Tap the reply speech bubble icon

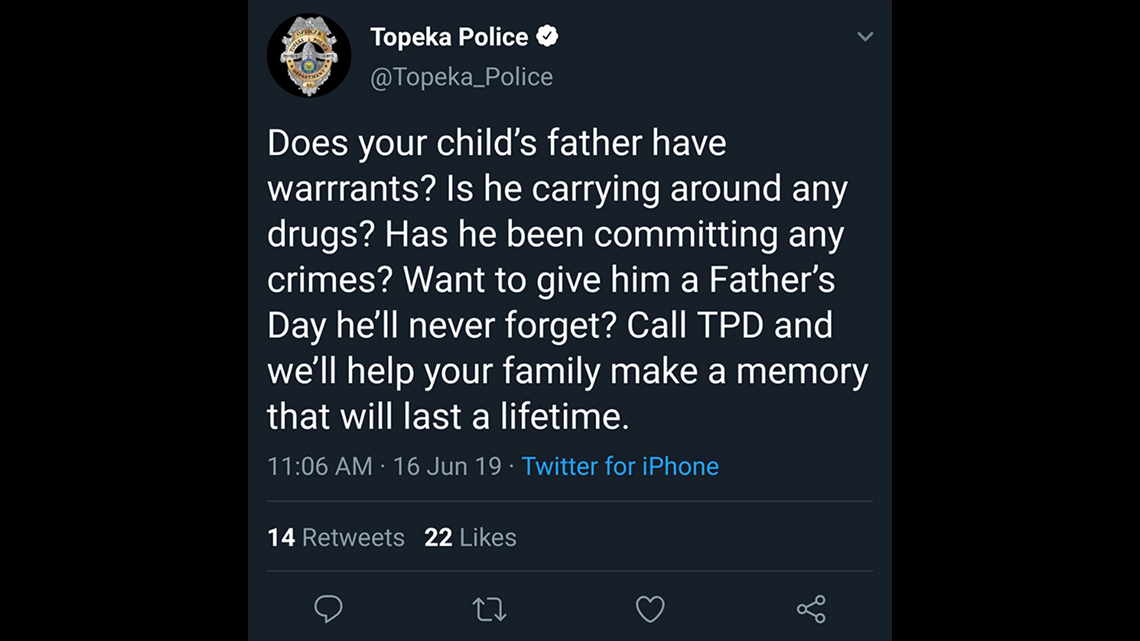pos(328,609)
